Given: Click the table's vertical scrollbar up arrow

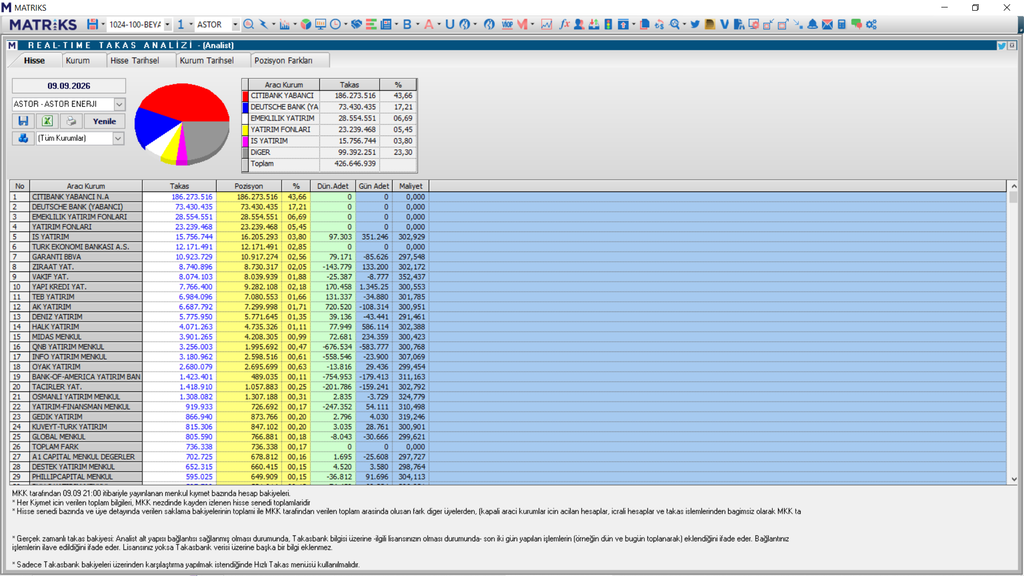Looking at the screenshot, I should (1013, 186).
